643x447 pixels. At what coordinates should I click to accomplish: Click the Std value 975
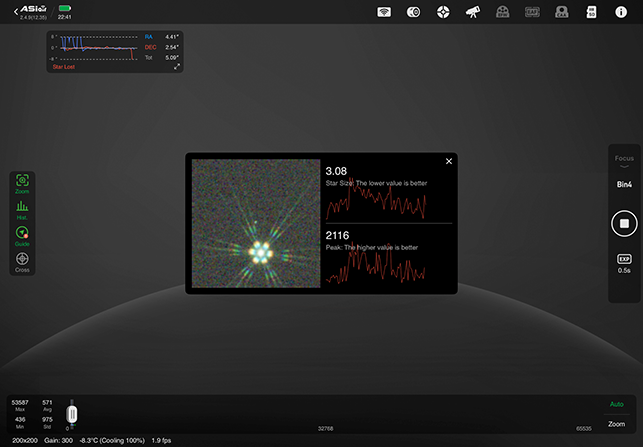click(x=47, y=420)
